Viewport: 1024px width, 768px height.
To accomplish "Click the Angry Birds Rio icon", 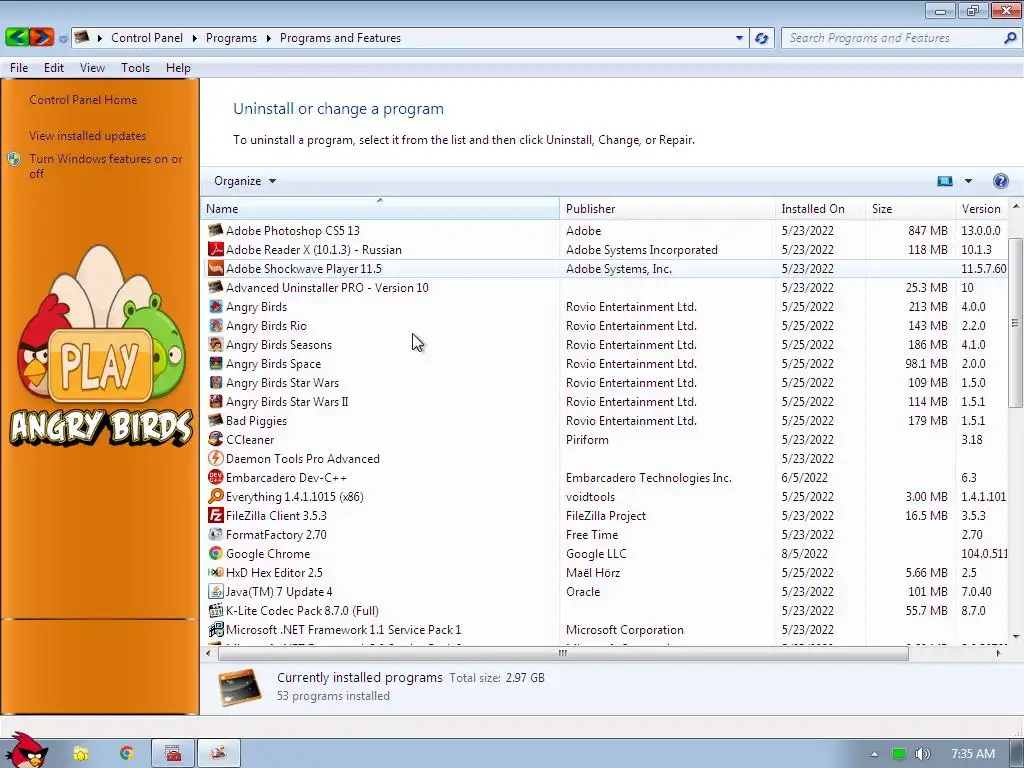I will (x=216, y=325).
